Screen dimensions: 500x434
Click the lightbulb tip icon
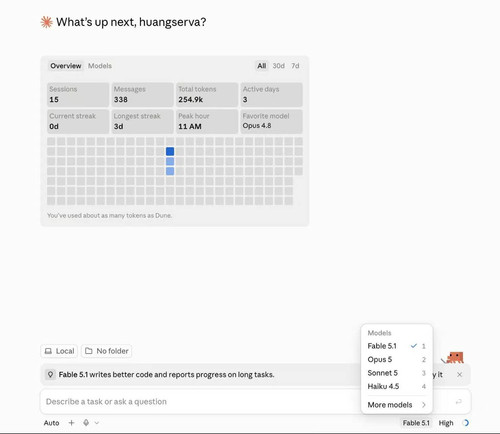point(50,374)
